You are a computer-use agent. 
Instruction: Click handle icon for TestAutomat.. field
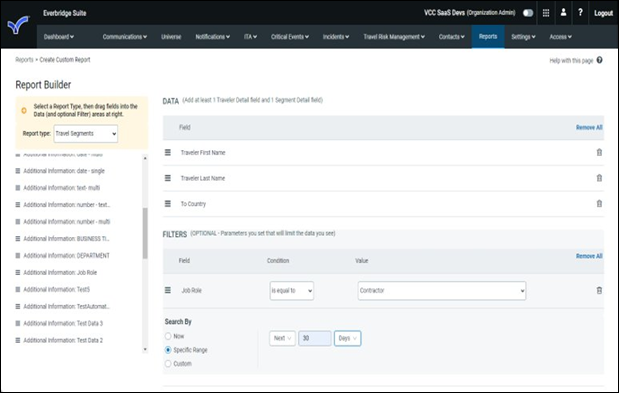point(18,307)
